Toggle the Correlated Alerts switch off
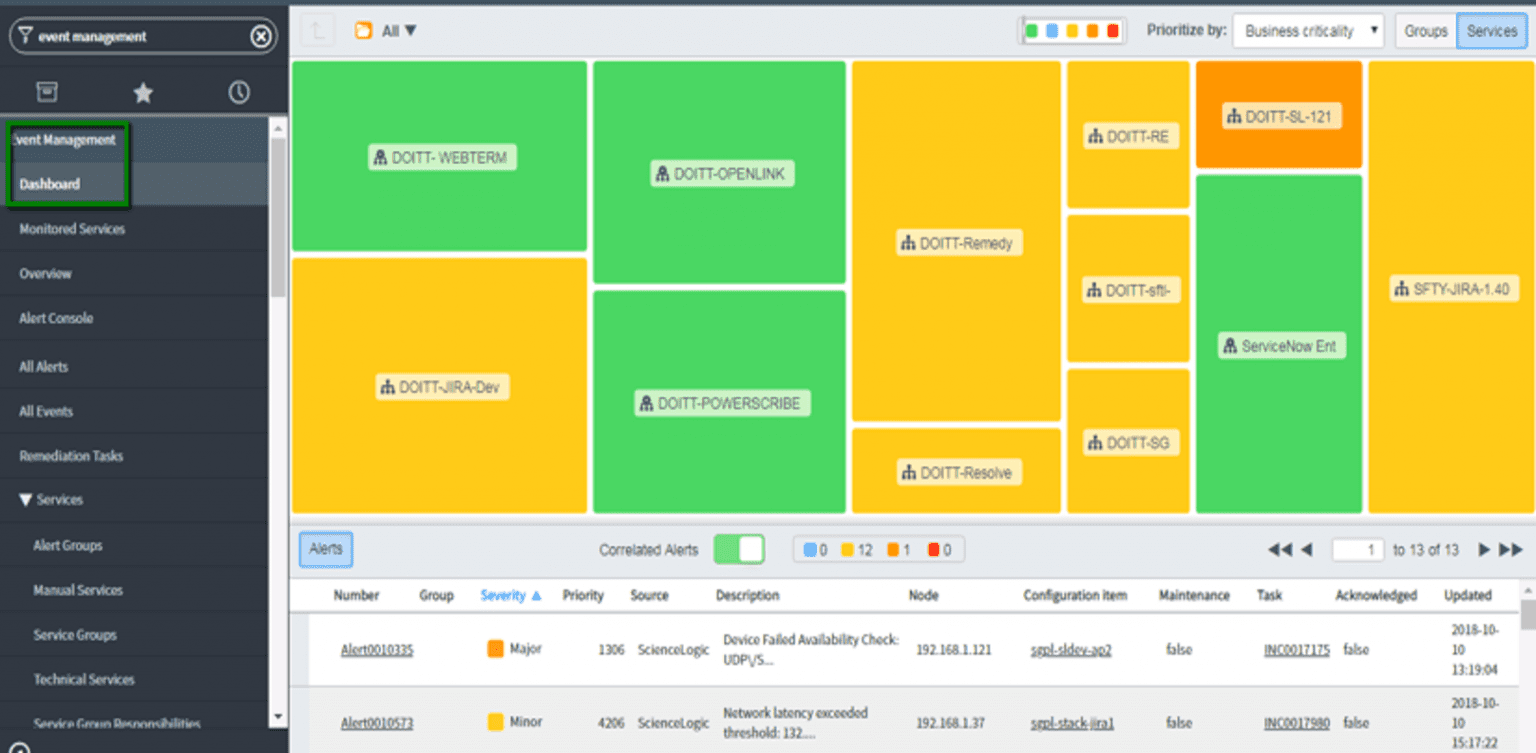 coord(739,548)
